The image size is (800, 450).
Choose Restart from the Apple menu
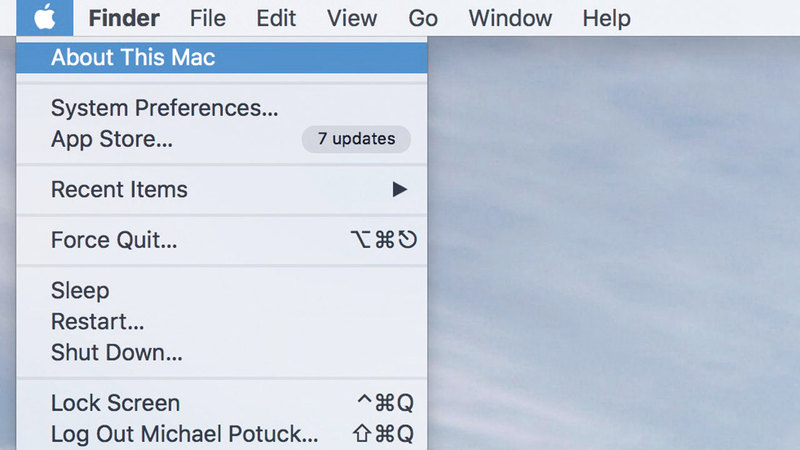pyautogui.click(x=98, y=322)
